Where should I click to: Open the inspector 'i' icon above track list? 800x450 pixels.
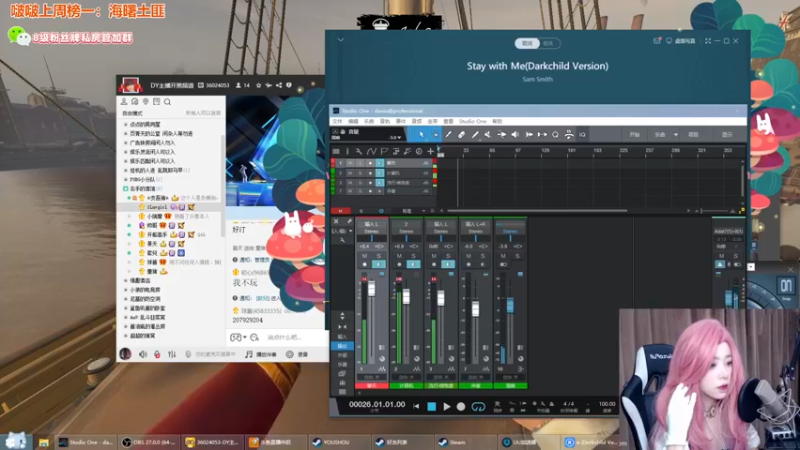pos(347,152)
